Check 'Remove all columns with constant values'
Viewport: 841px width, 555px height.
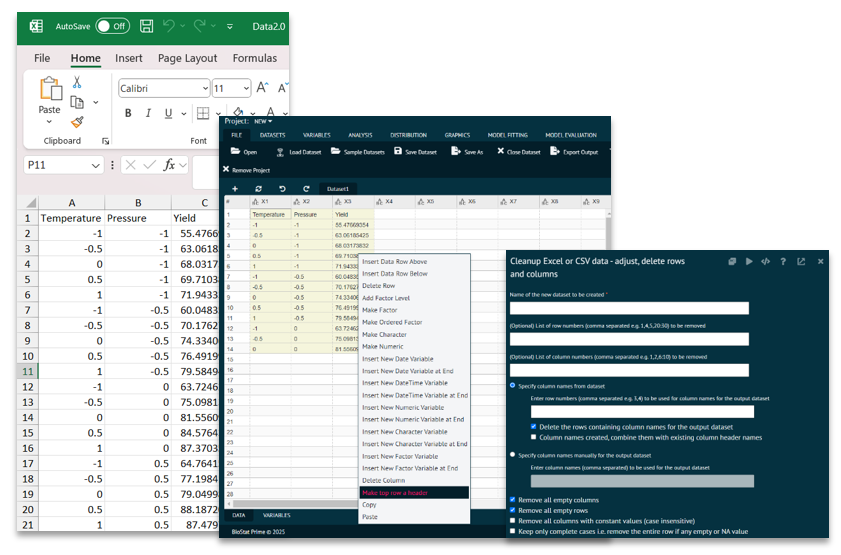[514, 521]
